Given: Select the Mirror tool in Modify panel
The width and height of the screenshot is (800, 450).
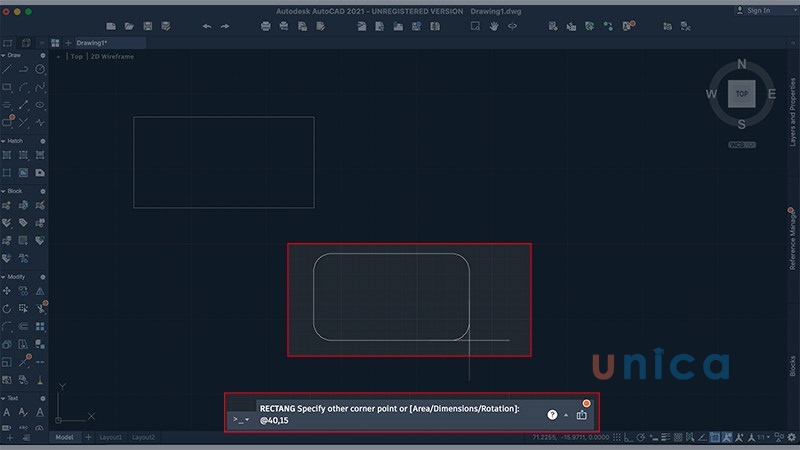Looking at the screenshot, I should click(40, 291).
